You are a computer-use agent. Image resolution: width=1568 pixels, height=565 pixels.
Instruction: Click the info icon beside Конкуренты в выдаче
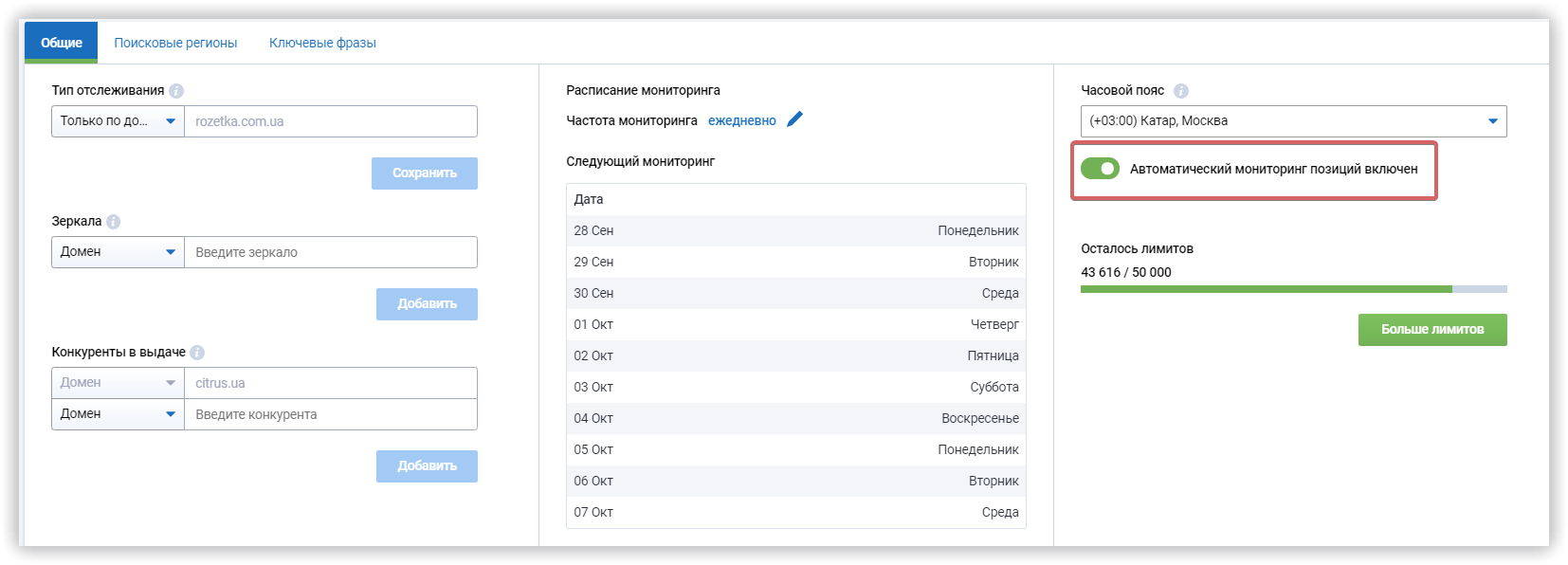(x=196, y=352)
